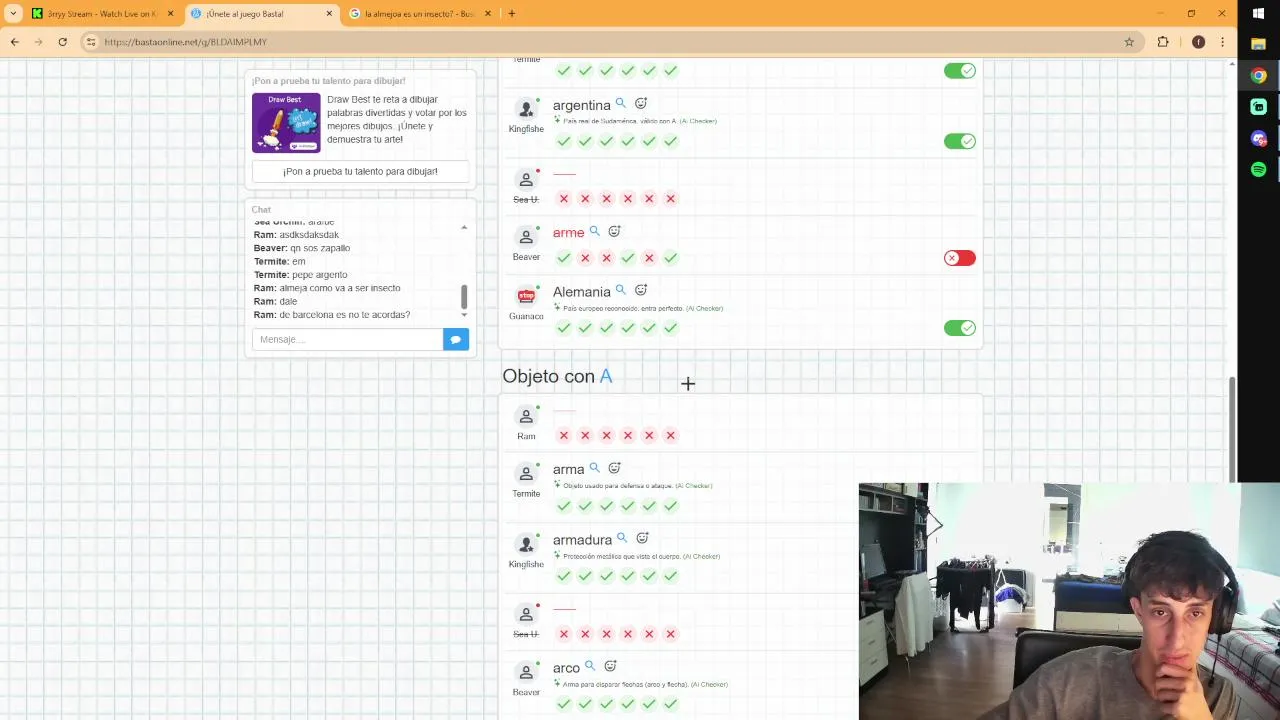Click Kingfishe avatar beside argentina
This screenshot has width=1280, height=720.
tap(526, 109)
